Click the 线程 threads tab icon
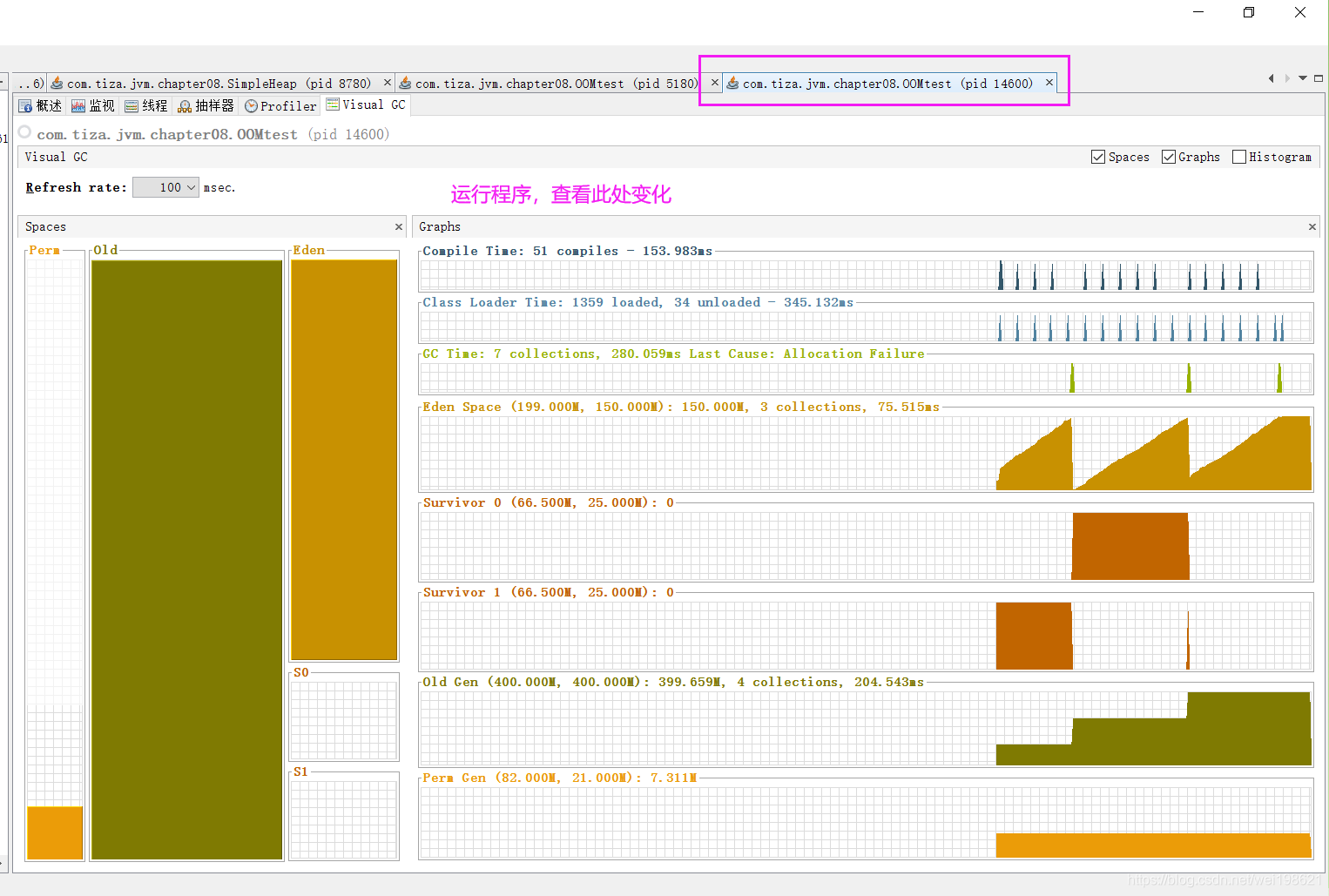Screen dimensions: 1329x896 (132, 106)
